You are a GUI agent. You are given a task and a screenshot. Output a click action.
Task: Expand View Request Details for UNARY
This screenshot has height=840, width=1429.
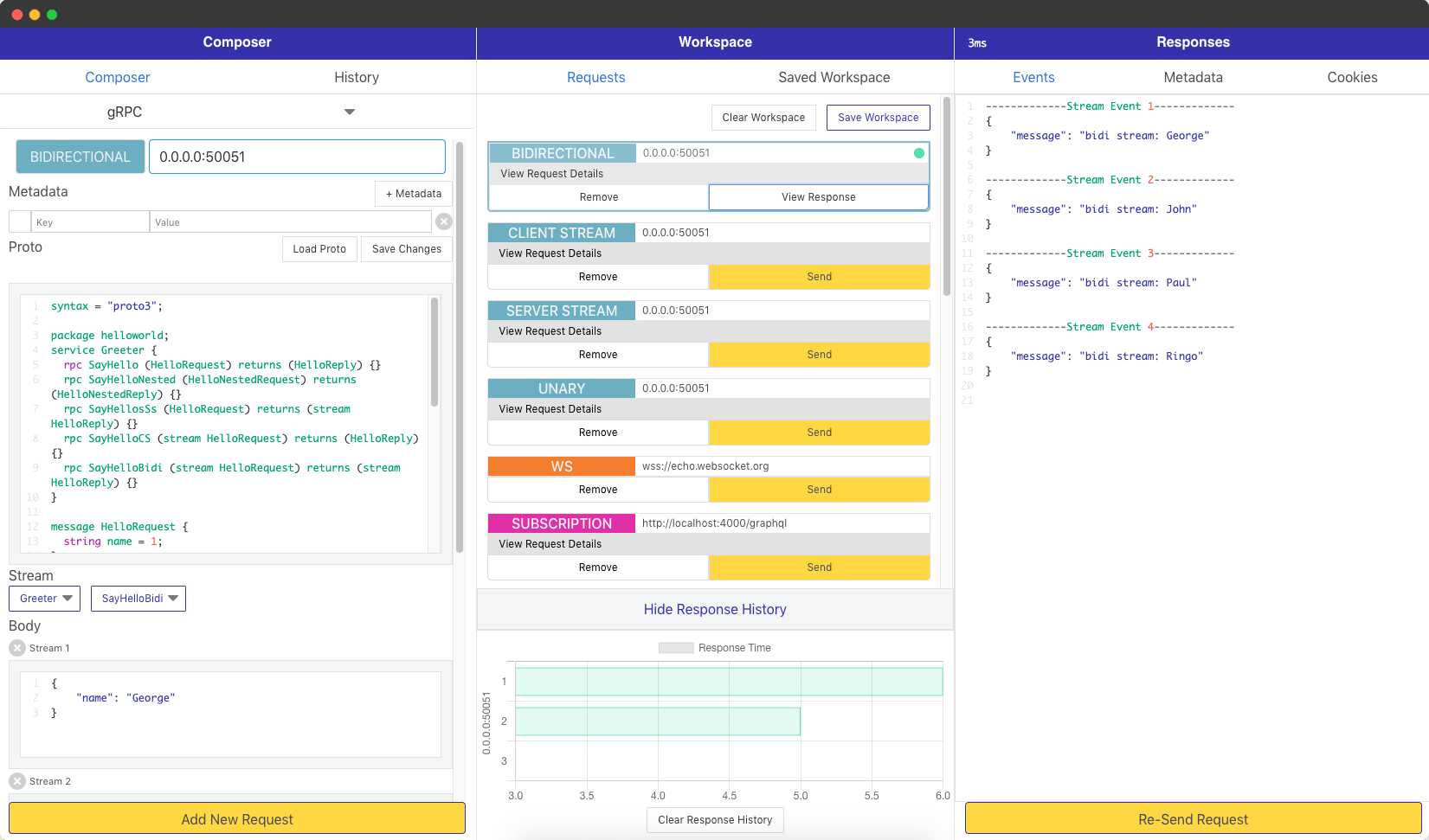click(x=709, y=409)
